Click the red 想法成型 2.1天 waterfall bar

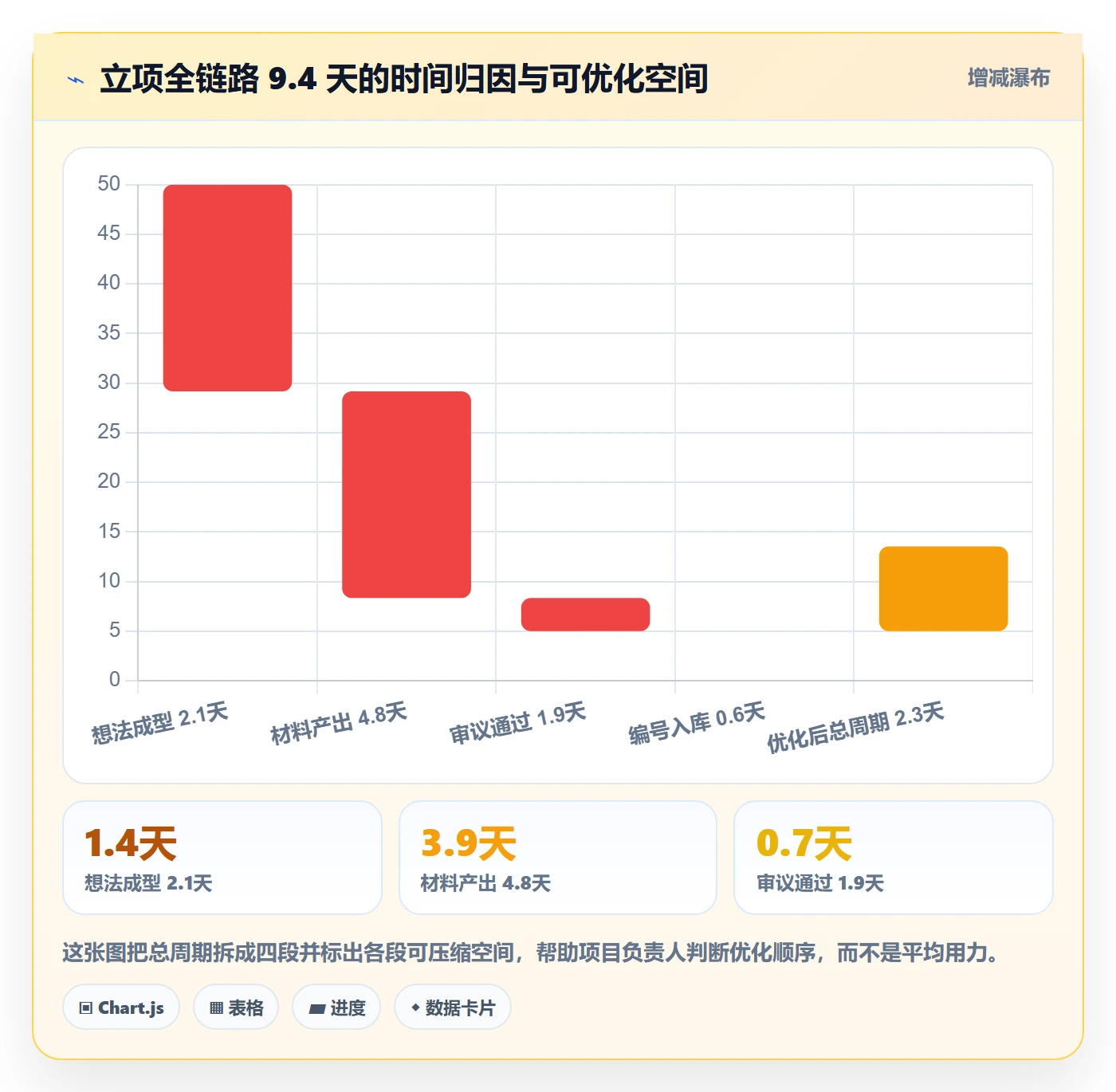227,288
